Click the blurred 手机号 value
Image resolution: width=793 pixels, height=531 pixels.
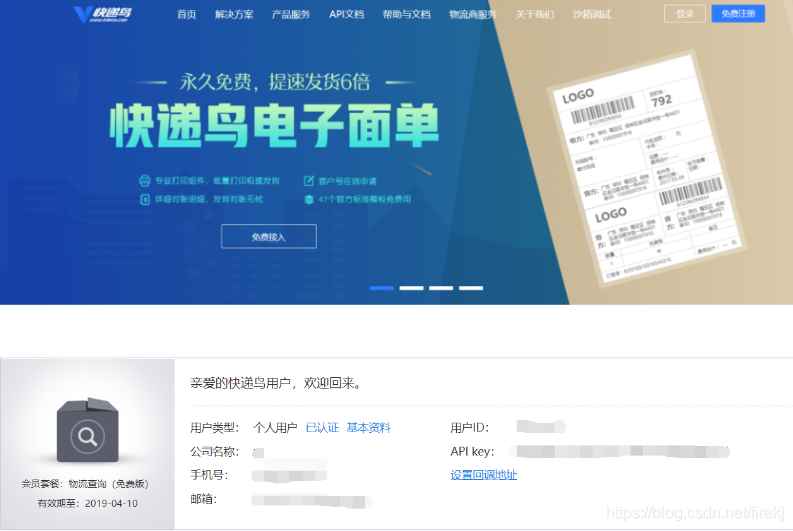point(289,475)
